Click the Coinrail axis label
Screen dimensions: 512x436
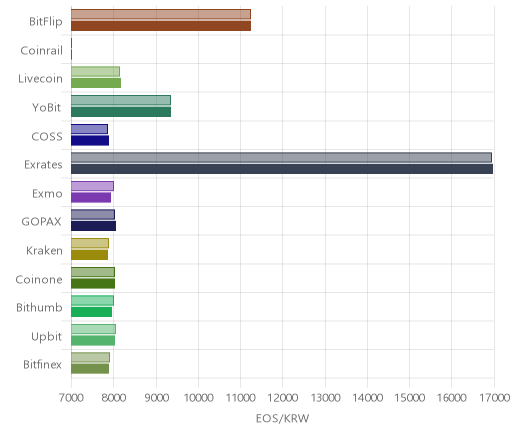point(41,51)
